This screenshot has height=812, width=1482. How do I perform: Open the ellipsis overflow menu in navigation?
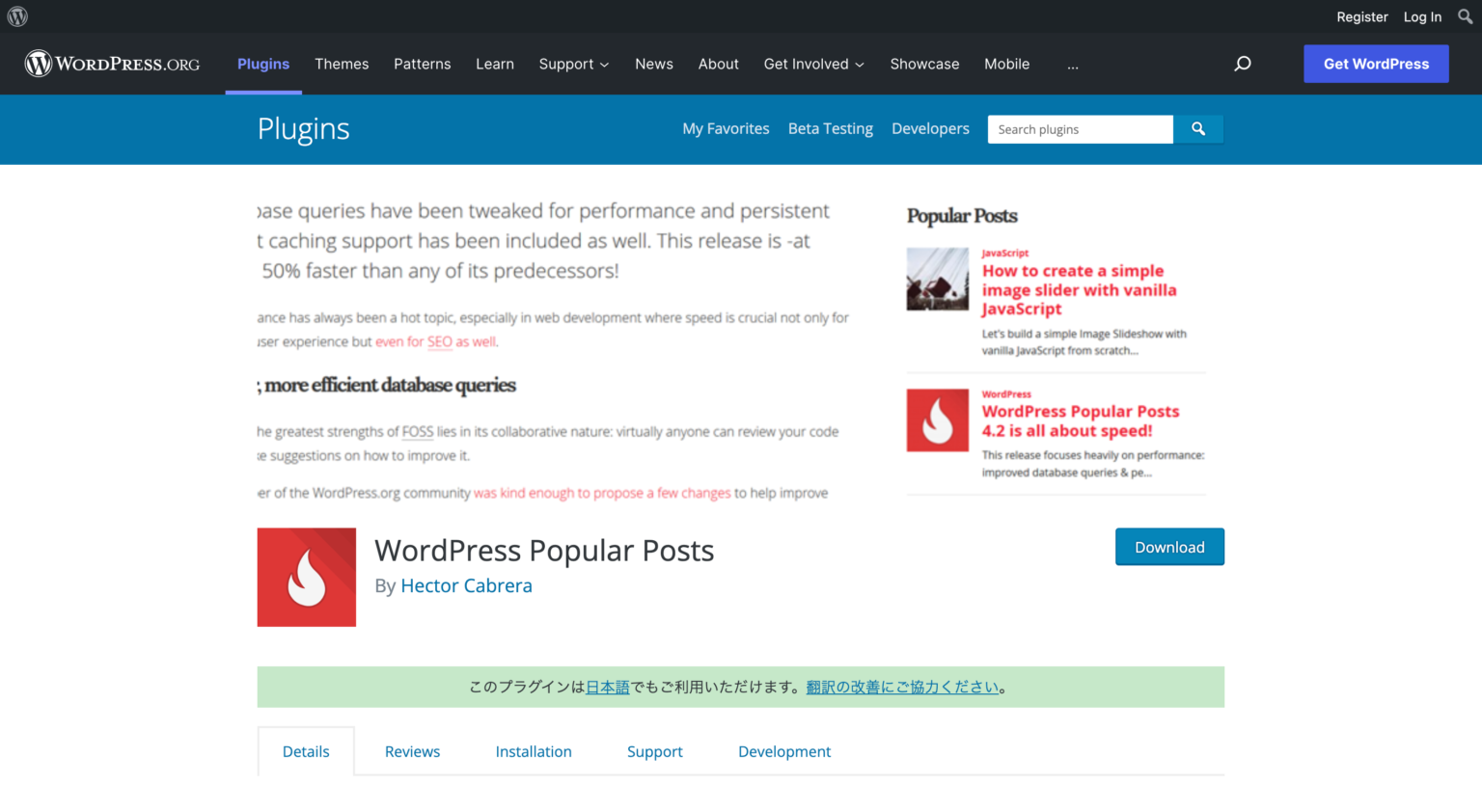1073,64
